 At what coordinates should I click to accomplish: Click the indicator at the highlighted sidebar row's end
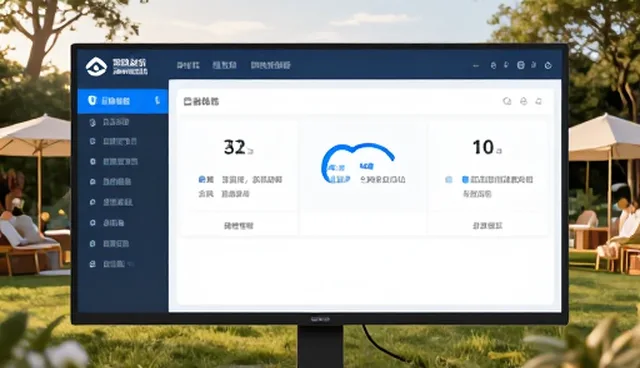(x=157, y=100)
